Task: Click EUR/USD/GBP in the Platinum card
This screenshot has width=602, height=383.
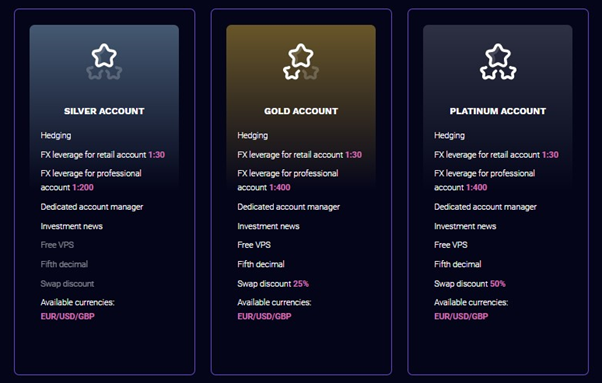Action: tap(461, 316)
